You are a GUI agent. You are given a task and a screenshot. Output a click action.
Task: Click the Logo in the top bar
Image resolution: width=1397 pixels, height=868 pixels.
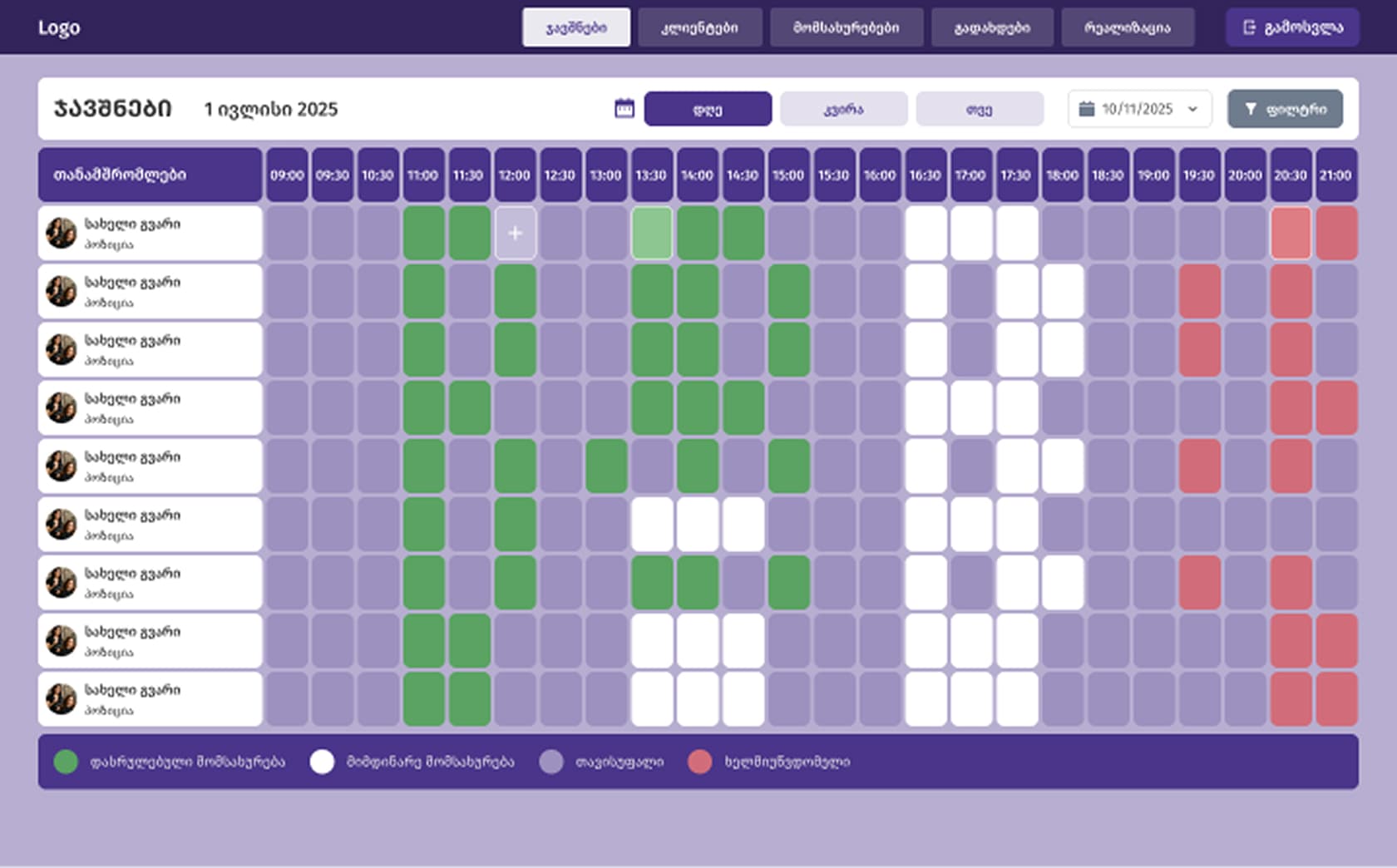click(59, 27)
